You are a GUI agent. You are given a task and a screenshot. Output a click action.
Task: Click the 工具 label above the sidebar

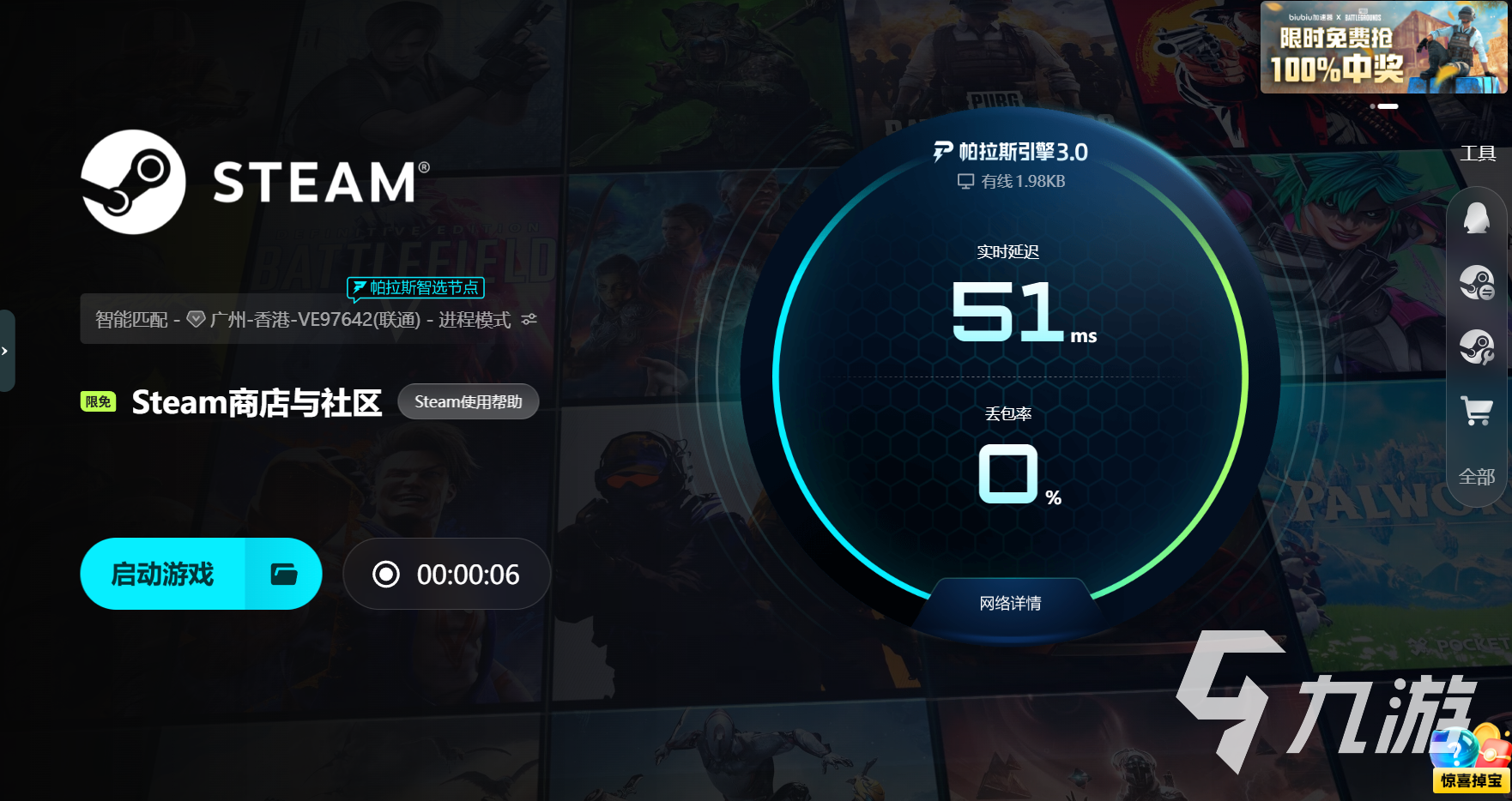tap(1478, 154)
